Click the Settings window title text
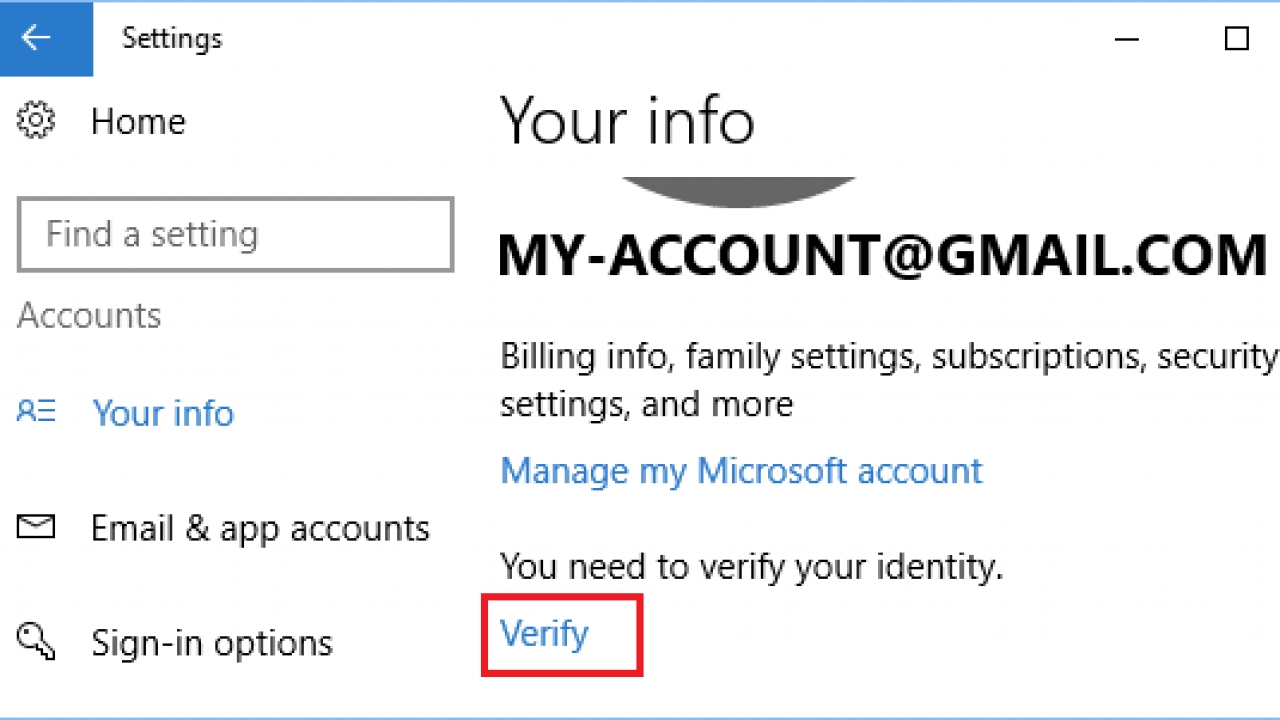This screenshot has height=720, width=1280. click(172, 39)
